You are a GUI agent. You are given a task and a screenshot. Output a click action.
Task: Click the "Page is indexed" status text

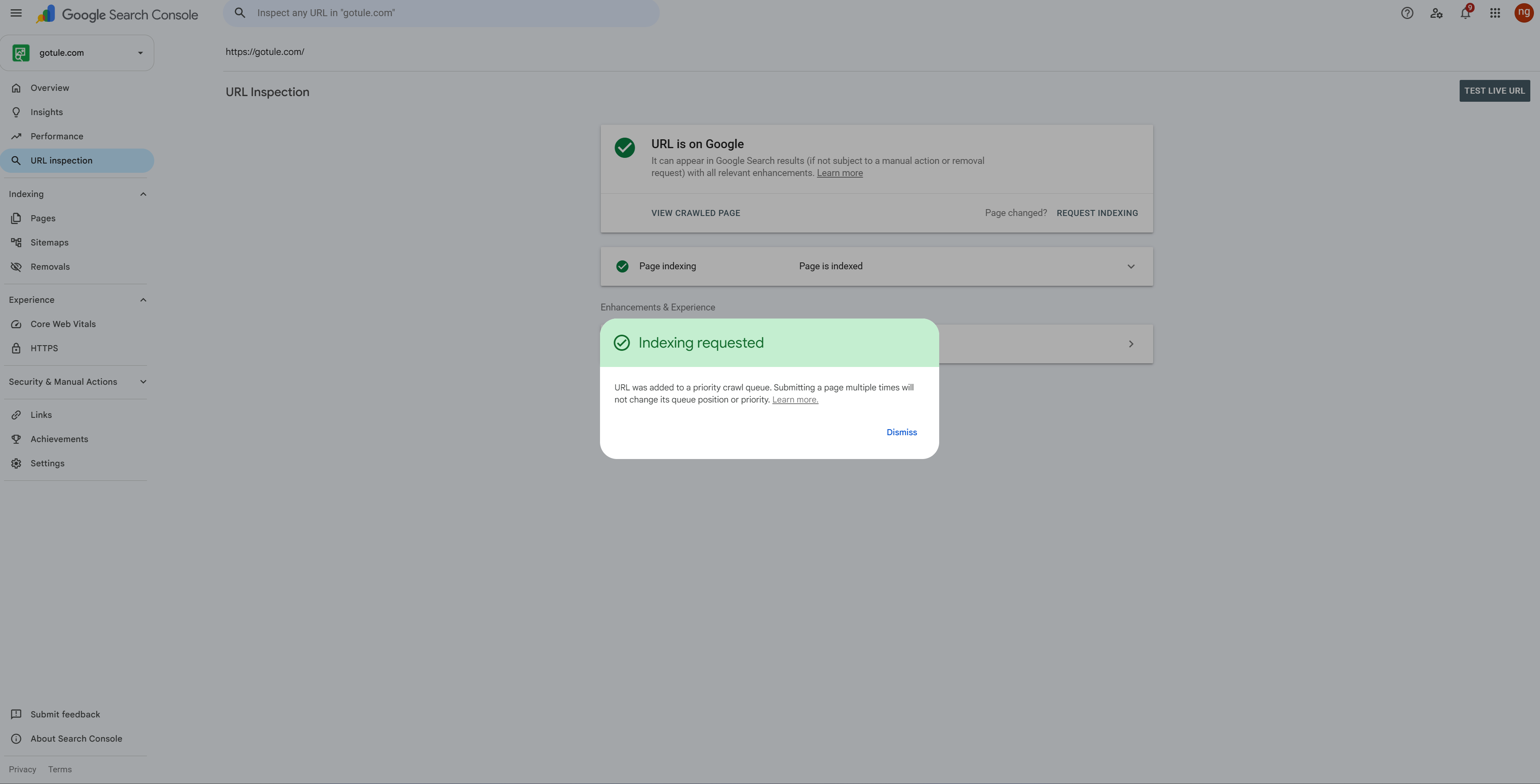(831, 266)
